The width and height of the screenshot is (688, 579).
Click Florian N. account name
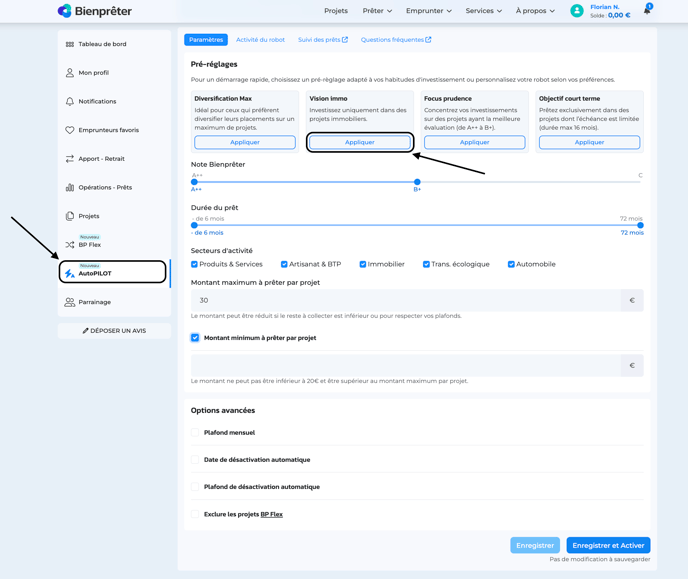coord(605,7)
